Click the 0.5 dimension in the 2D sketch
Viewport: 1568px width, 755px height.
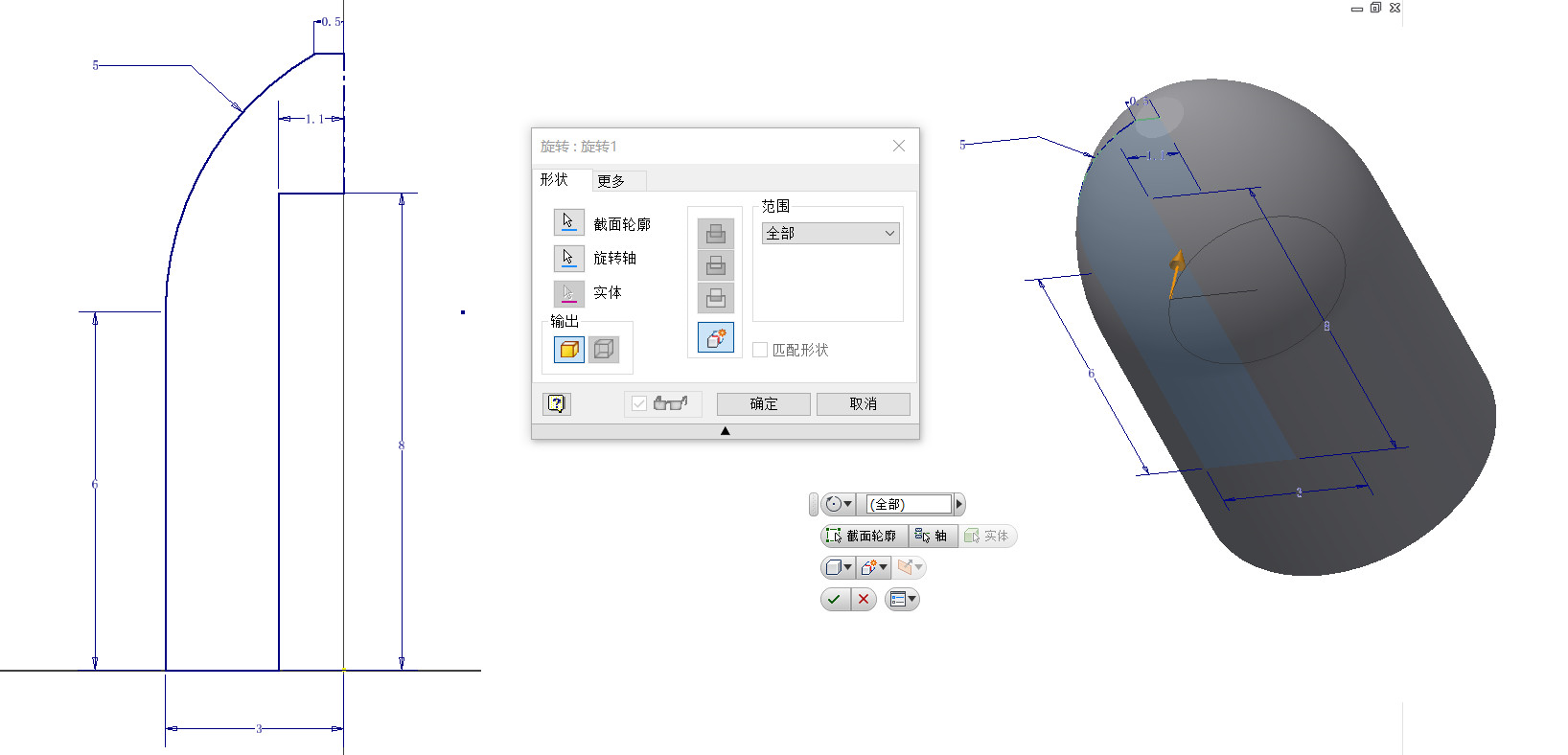coord(332,21)
